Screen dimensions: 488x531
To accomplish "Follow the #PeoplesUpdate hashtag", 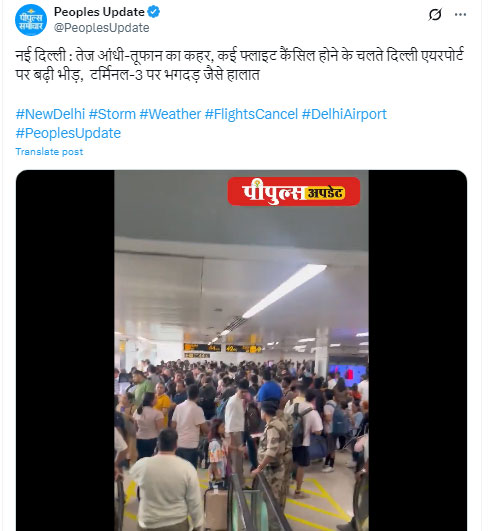I will pos(68,133).
